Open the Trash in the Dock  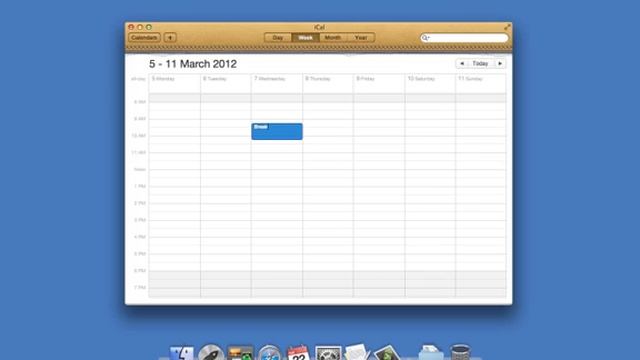pyautogui.click(x=460, y=353)
